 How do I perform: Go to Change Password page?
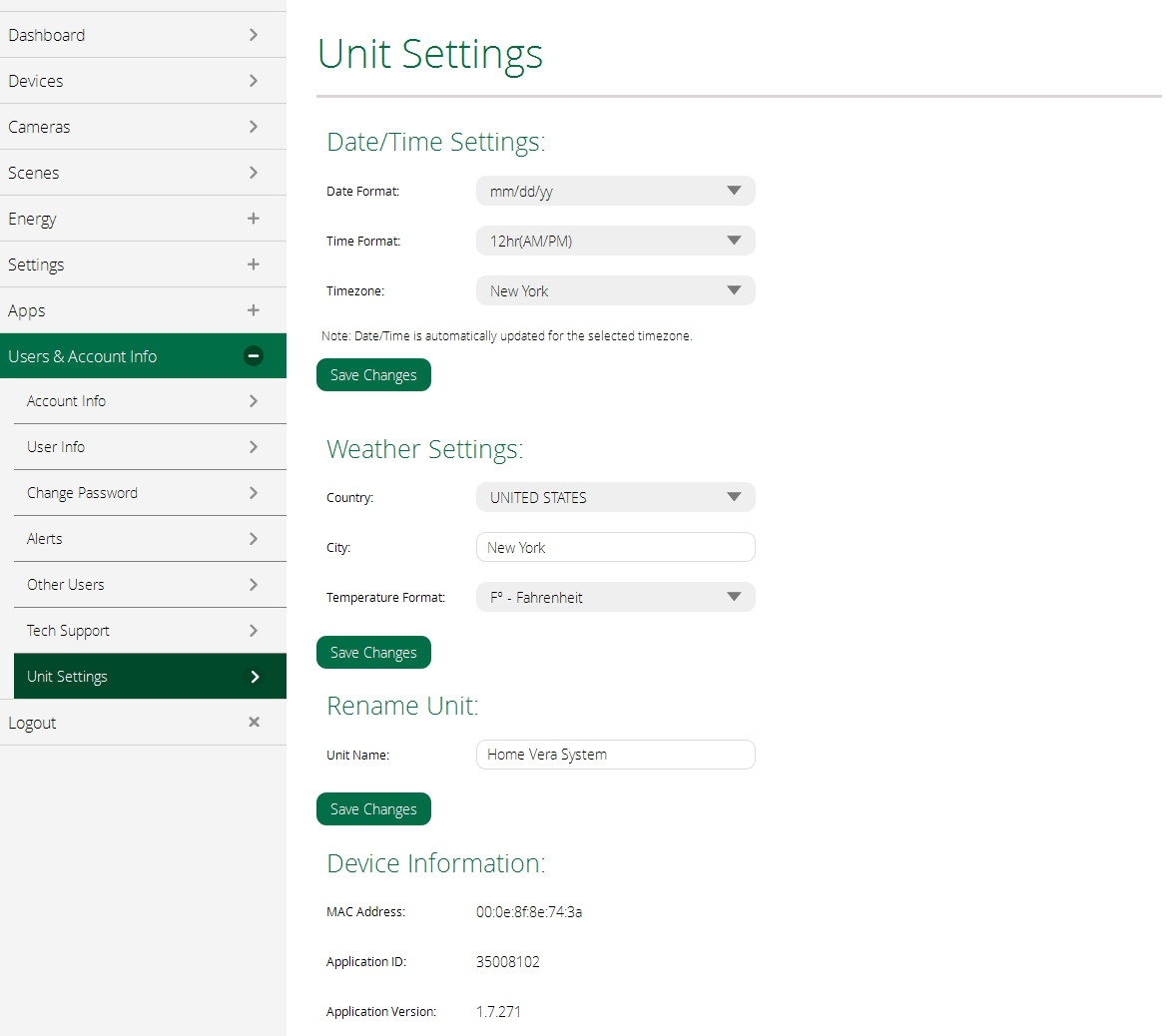click(x=150, y=493)
